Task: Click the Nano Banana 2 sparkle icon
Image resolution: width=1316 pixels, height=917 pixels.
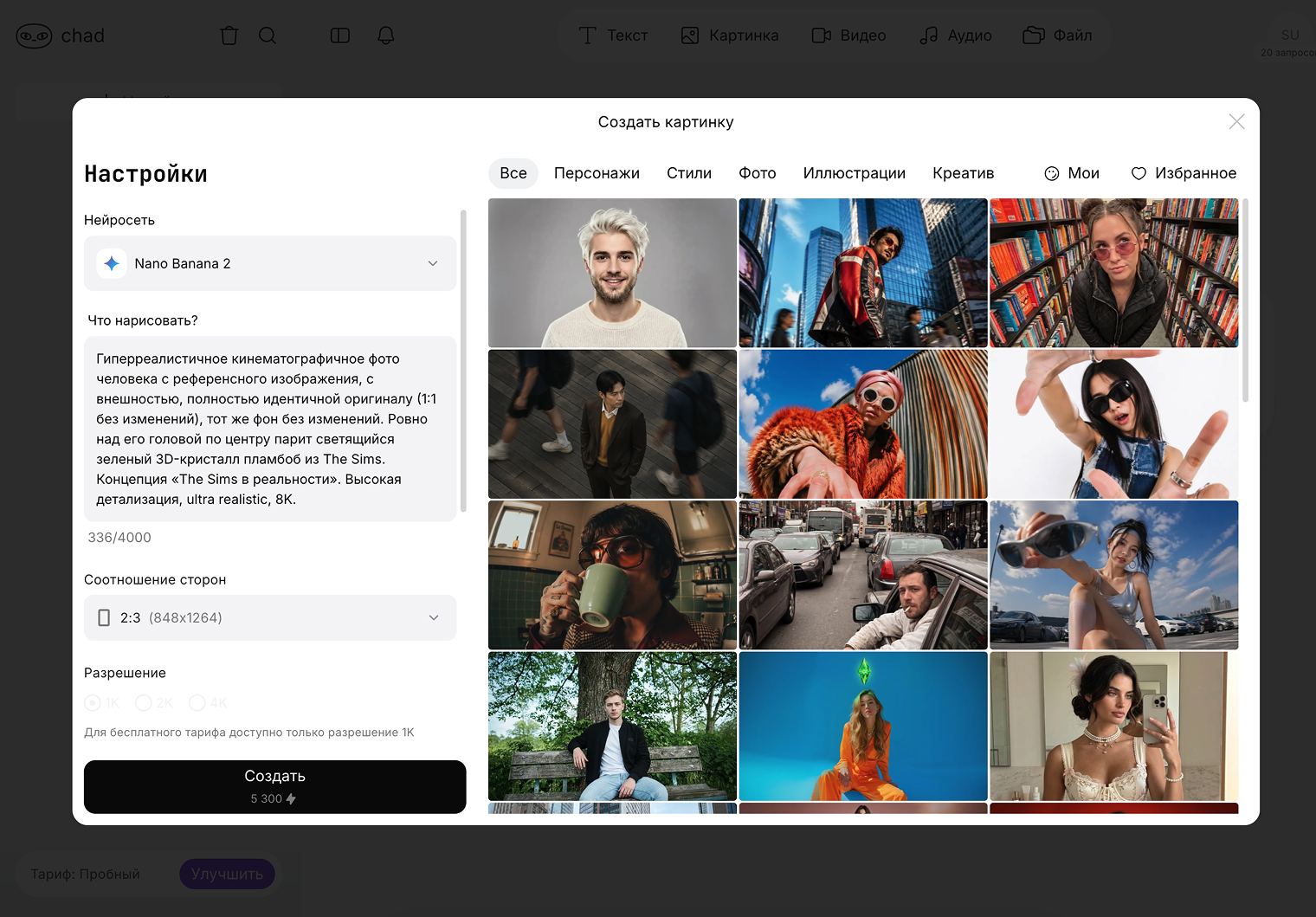Action: tap(112, 263)
